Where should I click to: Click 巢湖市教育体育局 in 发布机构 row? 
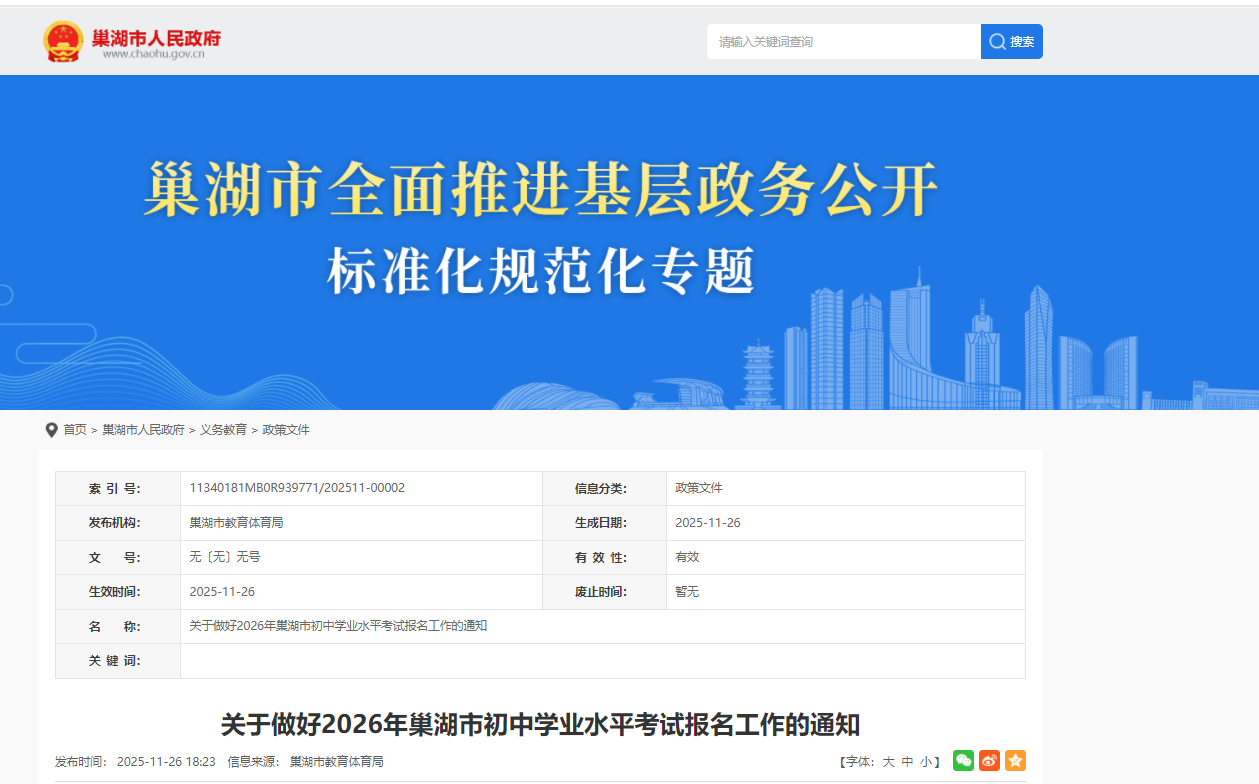pyautogui.click(x=236, y=523)
